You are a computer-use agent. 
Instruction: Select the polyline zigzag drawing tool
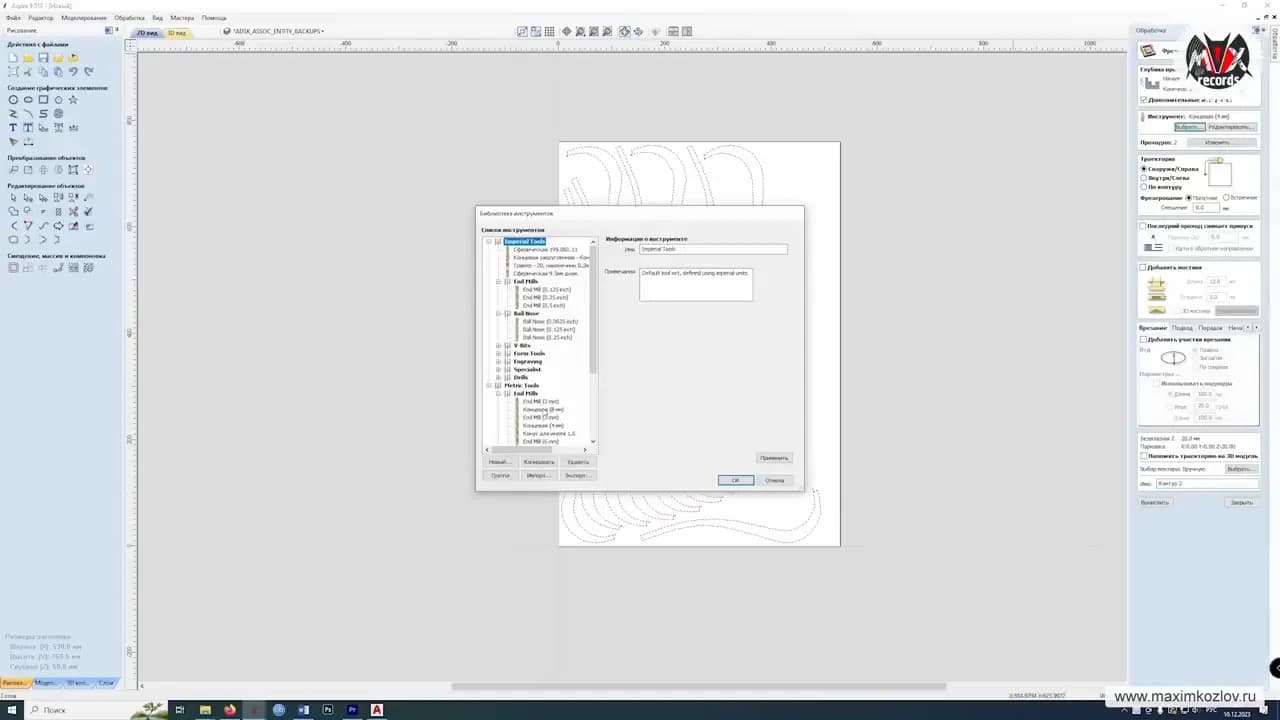(13, 114)
